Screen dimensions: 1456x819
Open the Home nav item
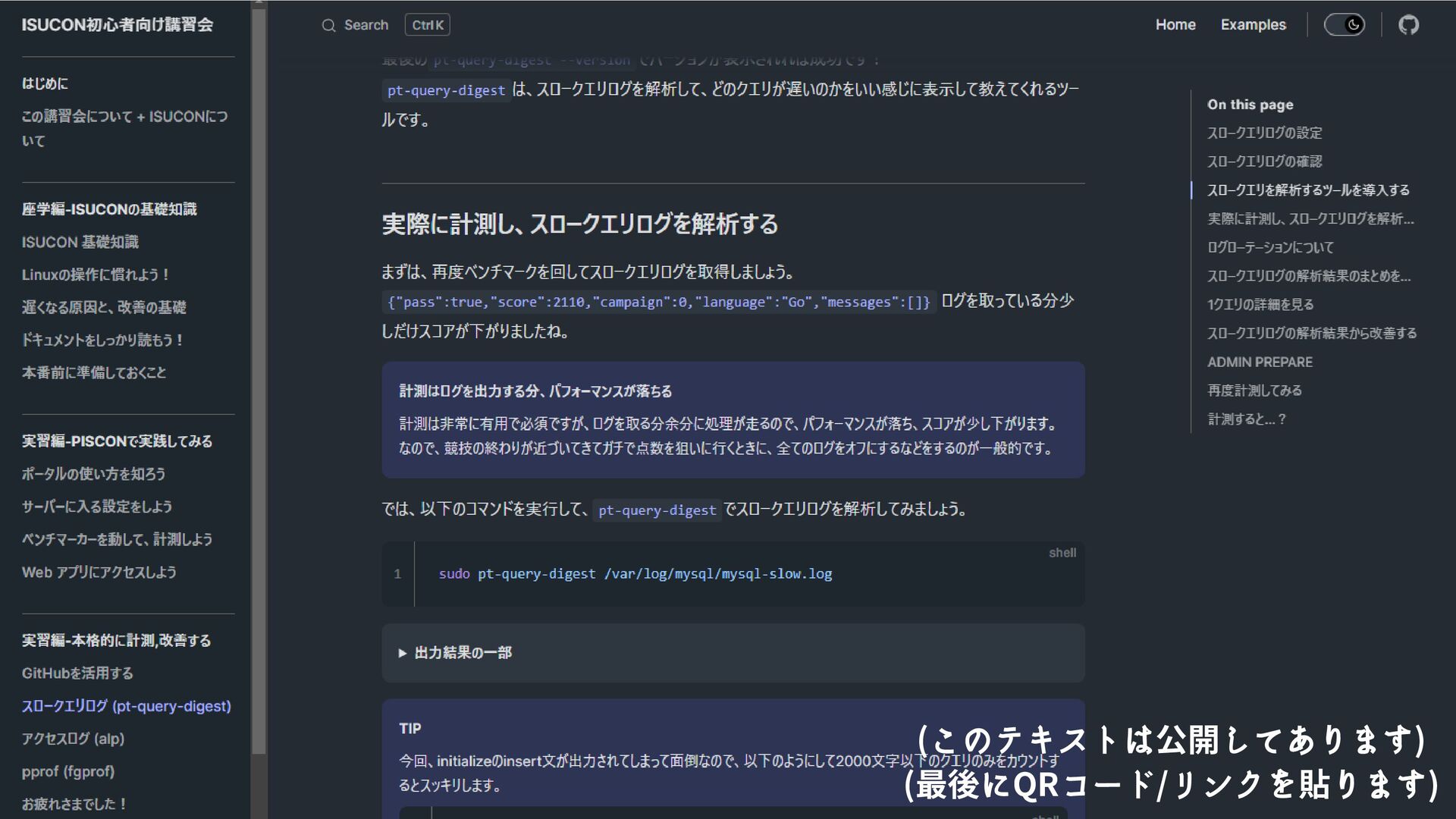[1175, 25]
